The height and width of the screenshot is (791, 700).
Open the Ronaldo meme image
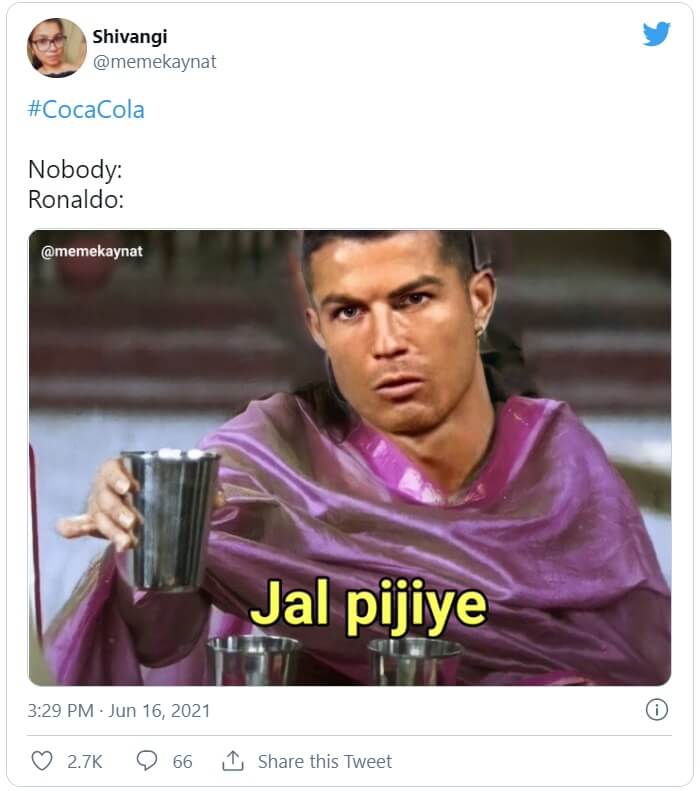point(349,458)
